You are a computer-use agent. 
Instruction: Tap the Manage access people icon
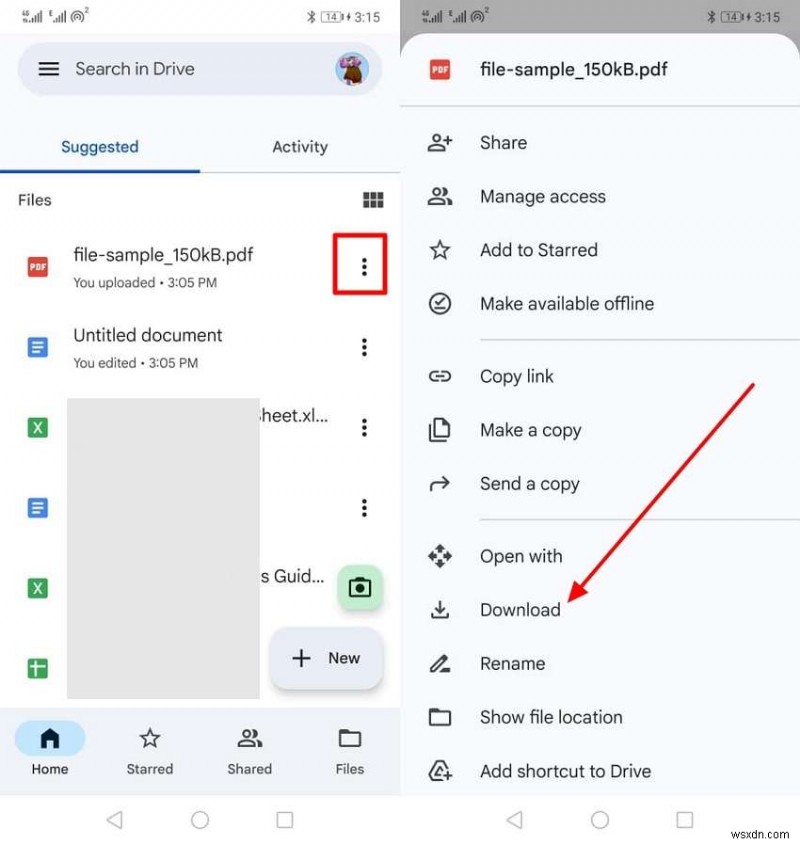click(x=440, y=196)
